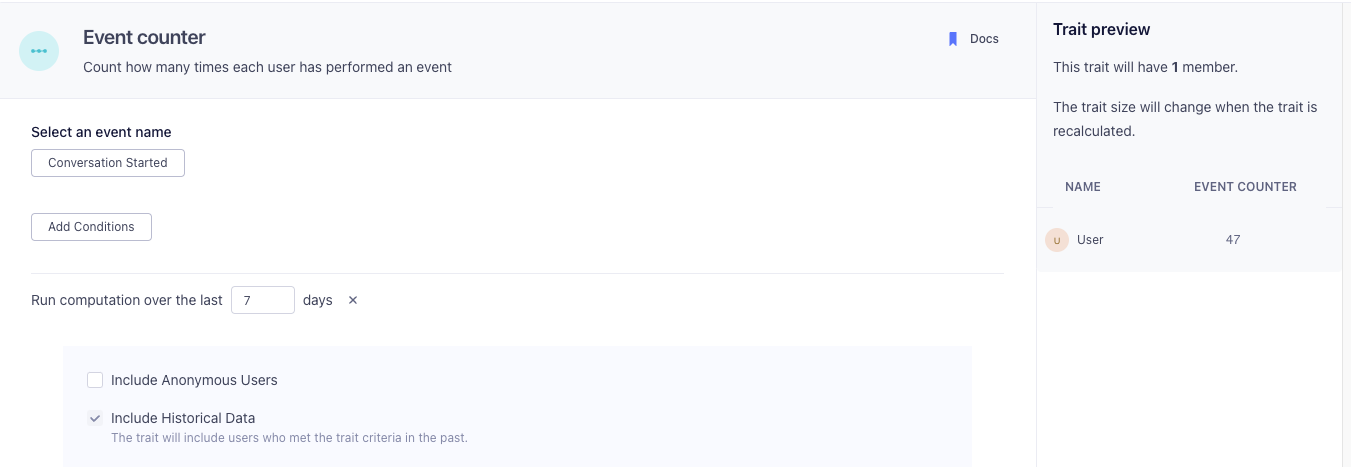The height and width of the screenshot is (467, 1351).
Task: Click the vertical scrollbar at right edge
Action: click(x=1346, y=234)
